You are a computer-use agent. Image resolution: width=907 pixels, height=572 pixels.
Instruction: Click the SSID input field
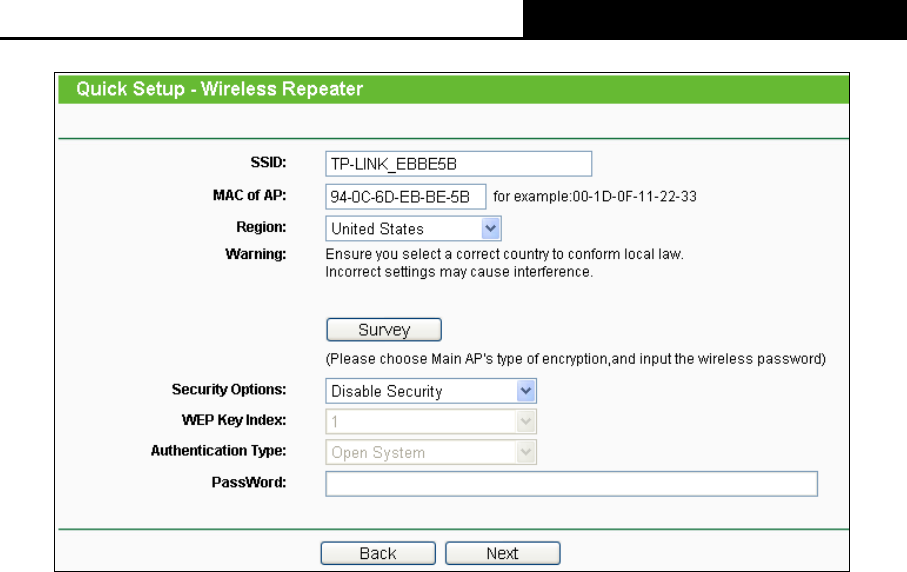click(x=458, y=164)
